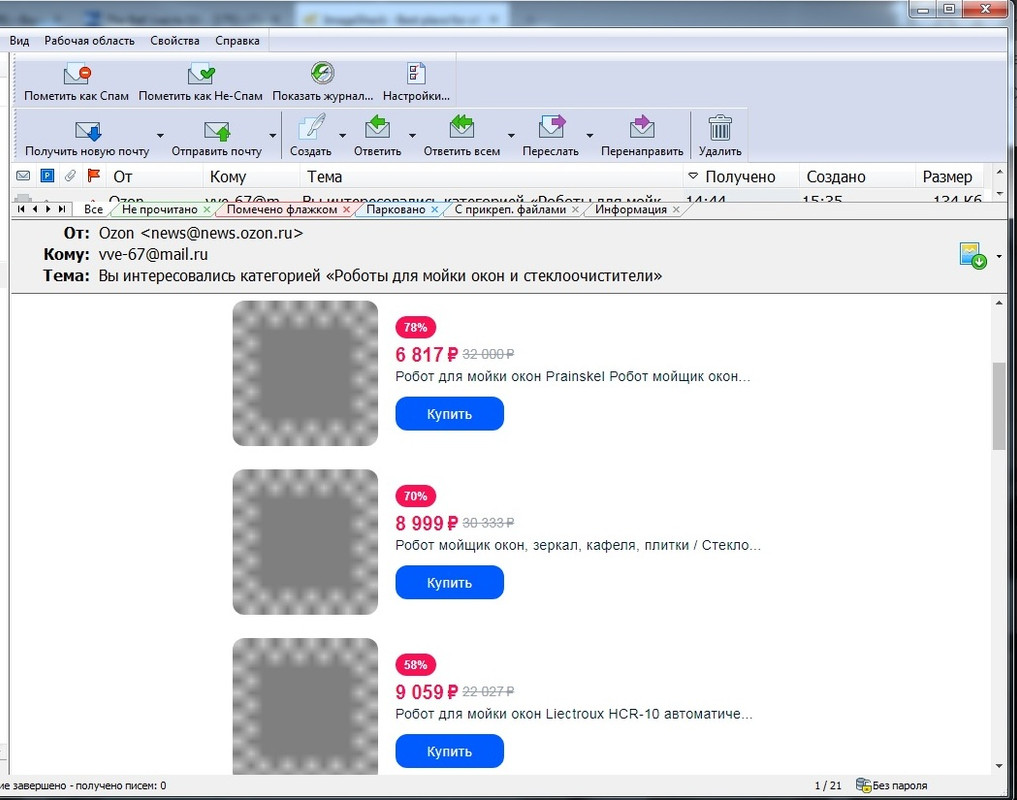Screen dimensions: 1017x800
Task: Expand Переслать dropdown arrow
Action: click(x=590, y=136)
